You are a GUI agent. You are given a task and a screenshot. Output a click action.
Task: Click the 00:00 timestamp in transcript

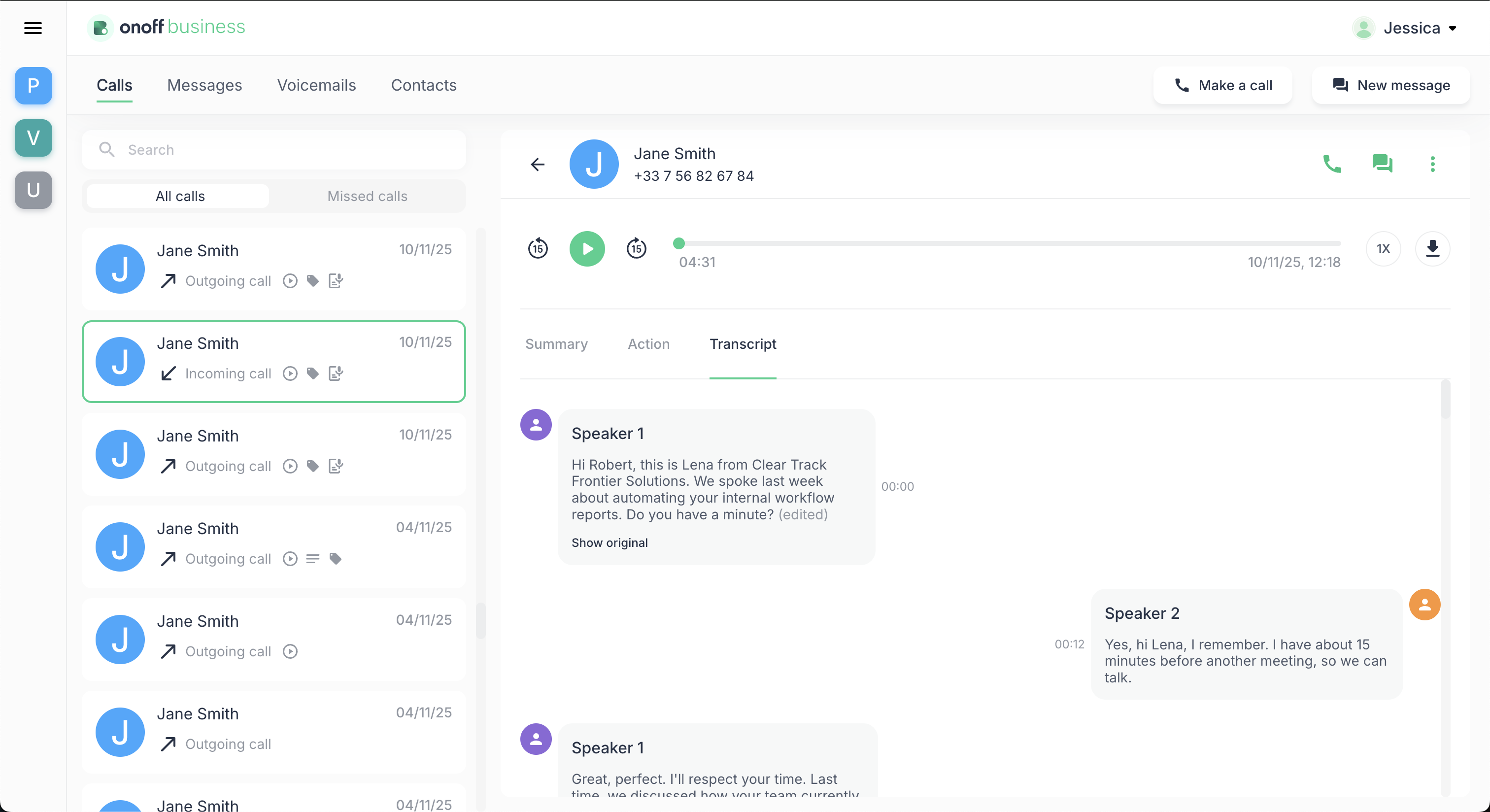[x=898, y=487]
